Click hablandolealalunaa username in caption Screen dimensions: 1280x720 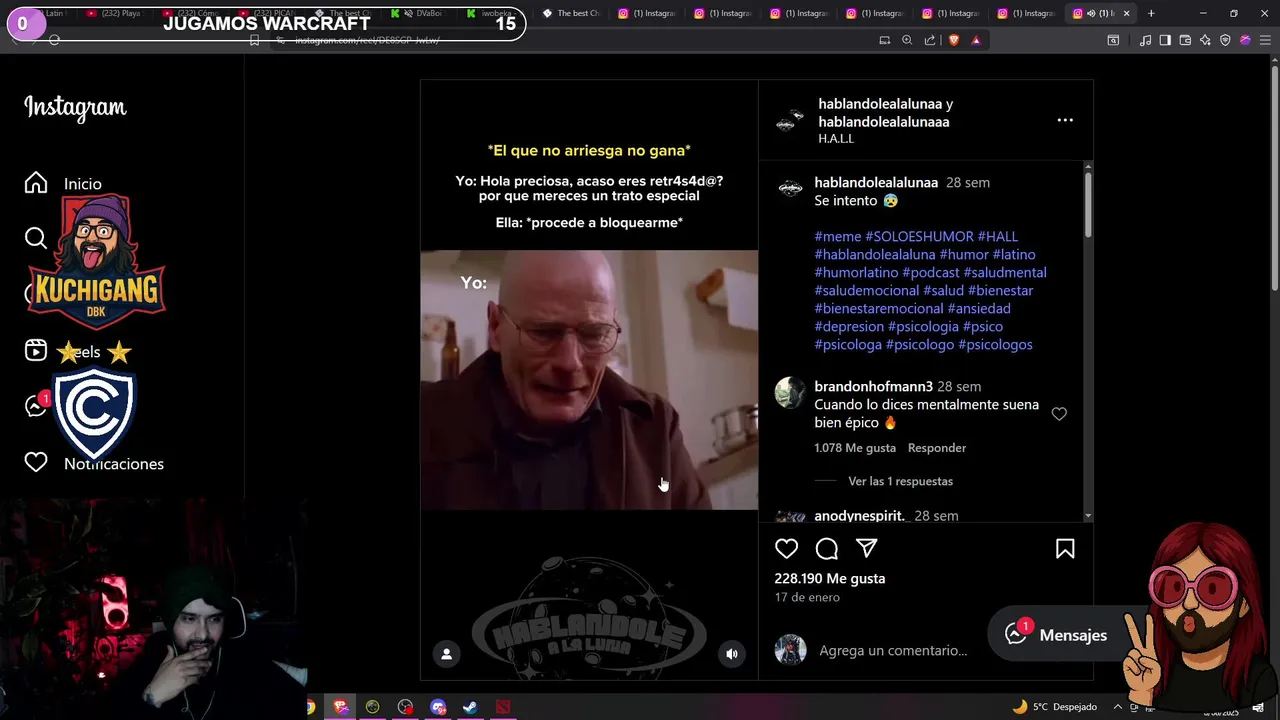point(876,182)
